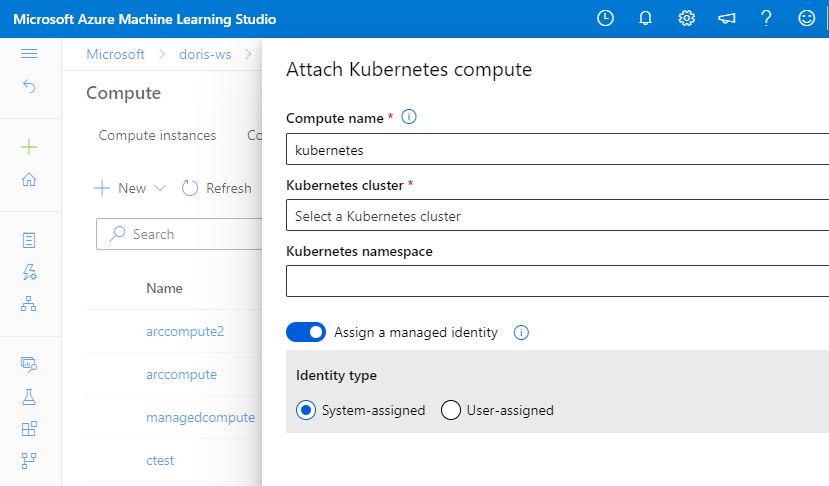
Task: Open the notifications bell
Action: pos(646,18)
